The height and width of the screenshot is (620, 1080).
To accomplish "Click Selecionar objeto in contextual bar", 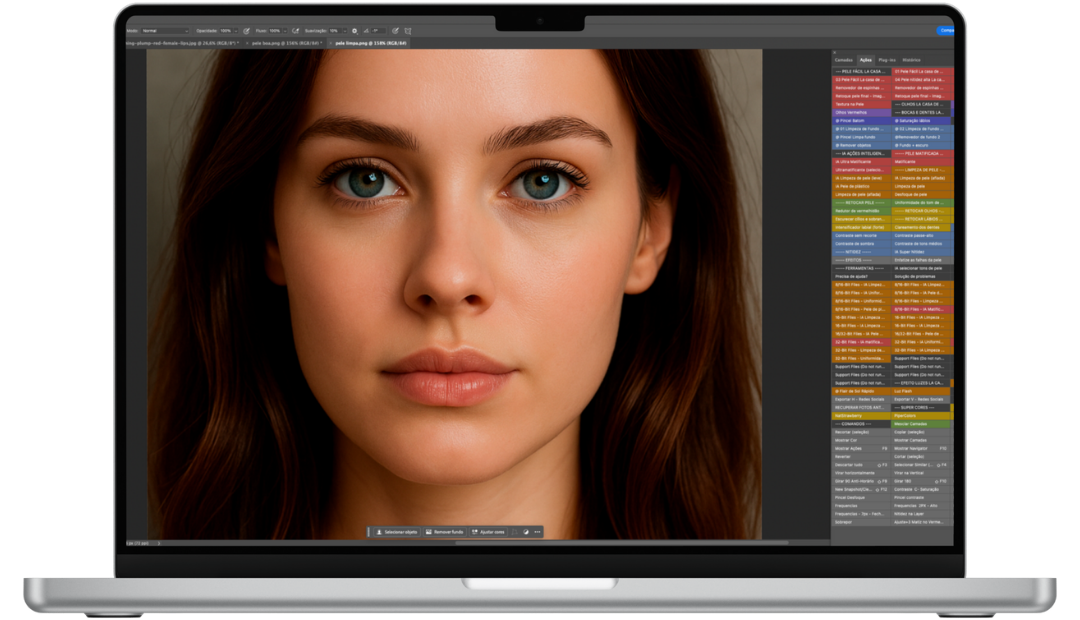I will [395, 532].
